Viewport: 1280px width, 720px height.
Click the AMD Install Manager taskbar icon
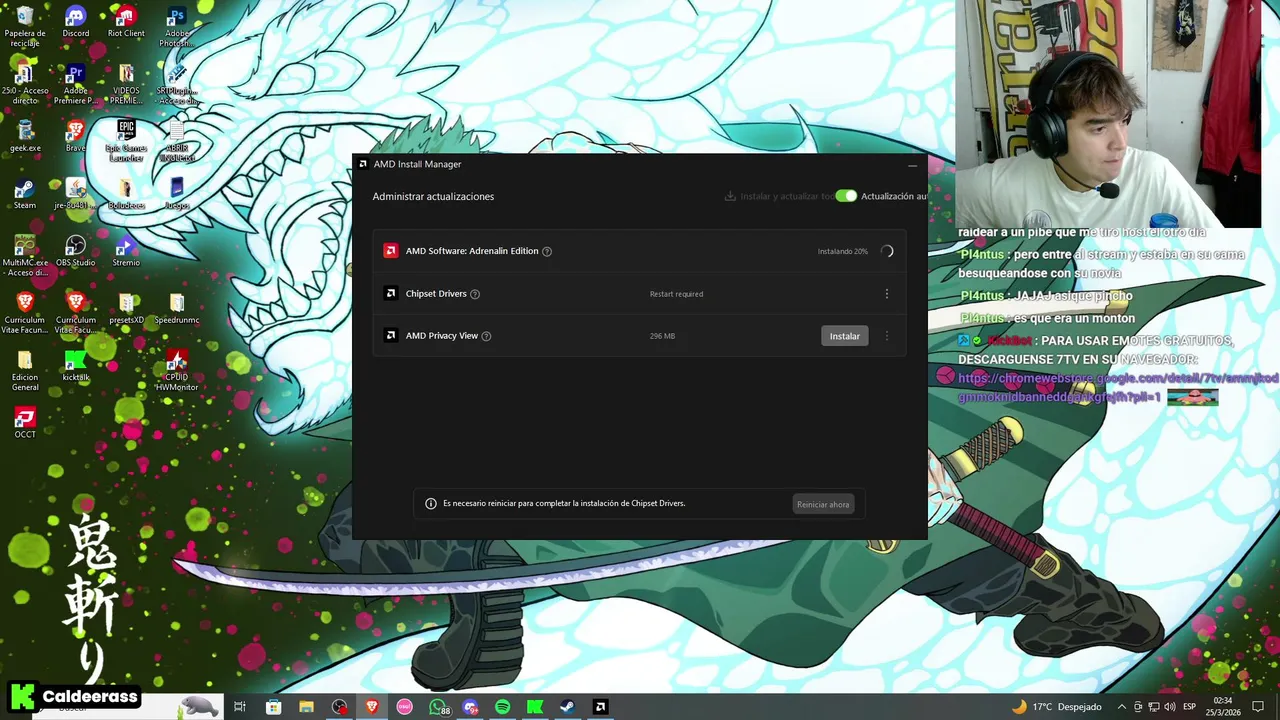[600, 707]
